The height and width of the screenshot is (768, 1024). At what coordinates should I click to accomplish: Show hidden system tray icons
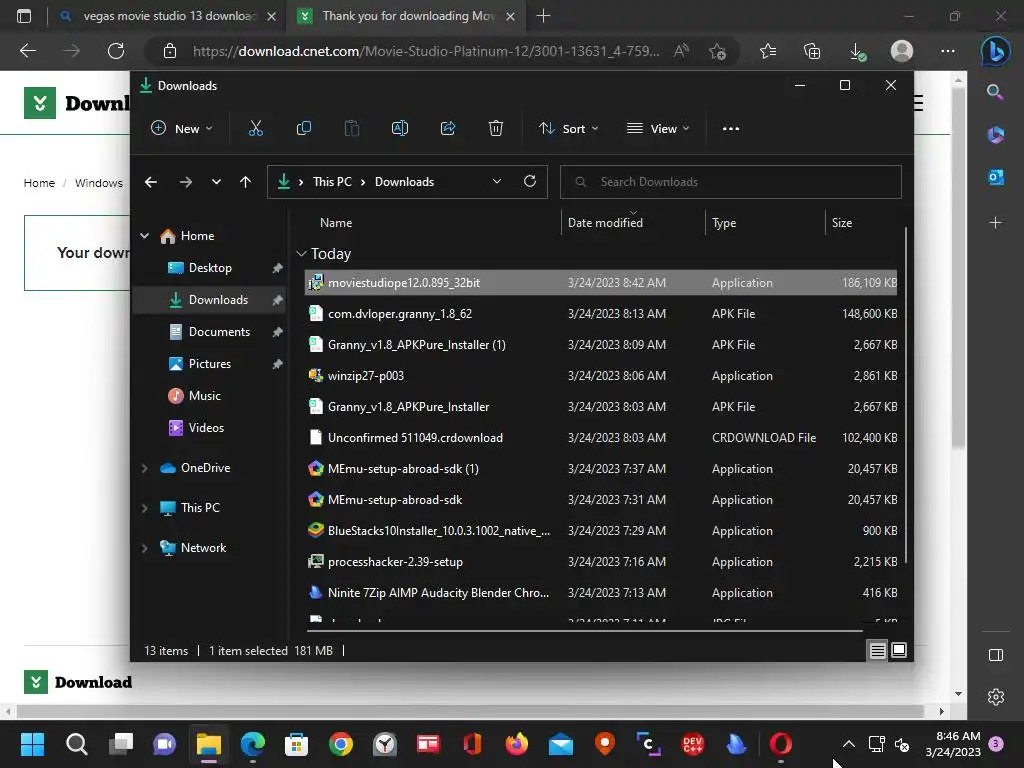click(848, 744)
